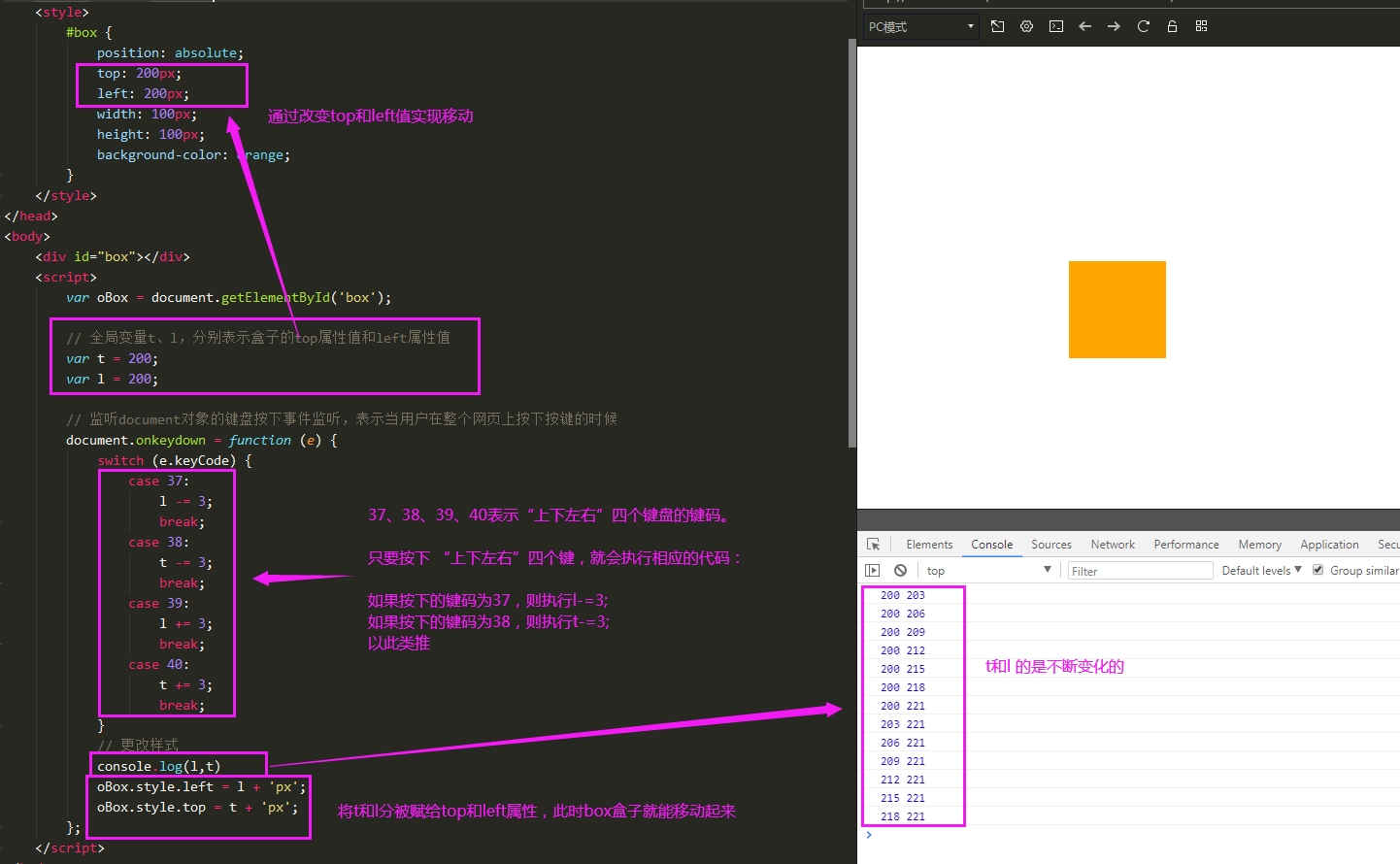Screen dimensions: 1400x864
Task: Switch to the Performance tab
Action: tap(1186, 545)
